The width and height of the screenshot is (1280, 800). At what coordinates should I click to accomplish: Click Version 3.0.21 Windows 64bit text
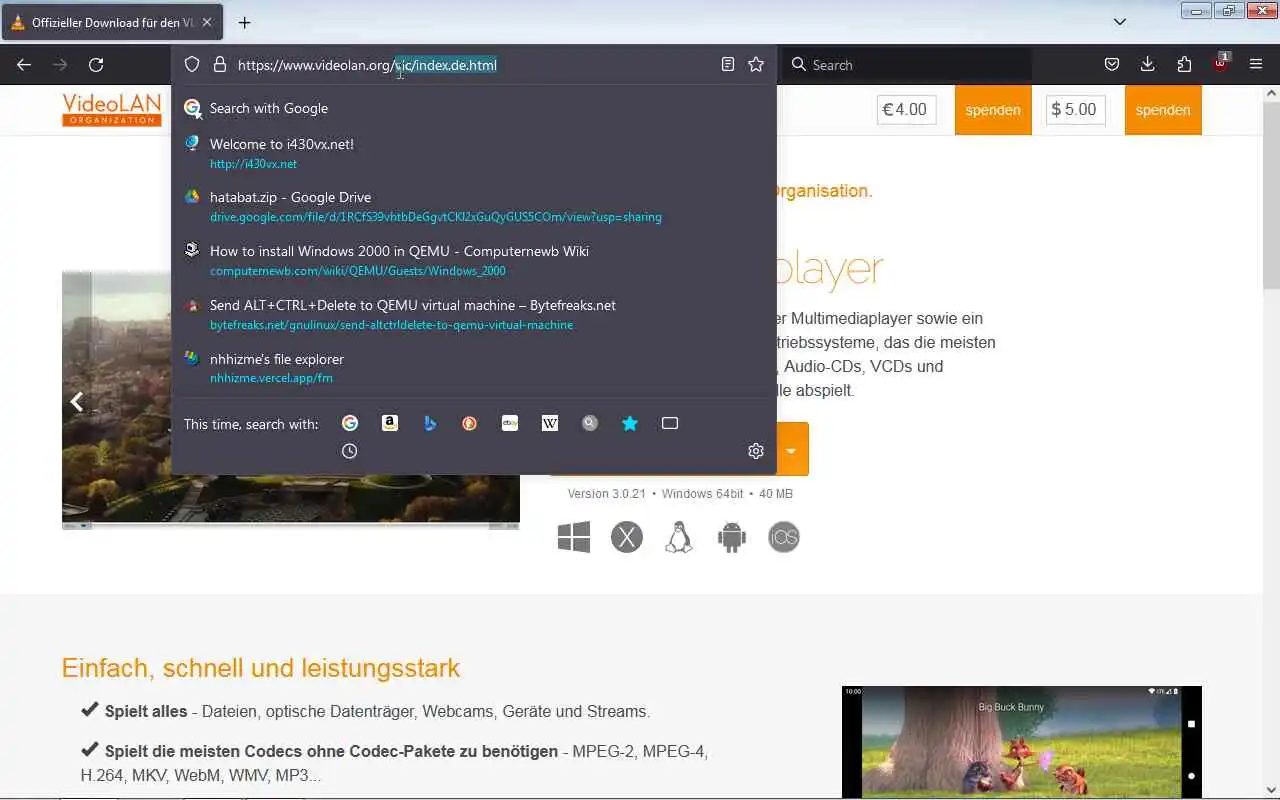(x=680, y=494)
